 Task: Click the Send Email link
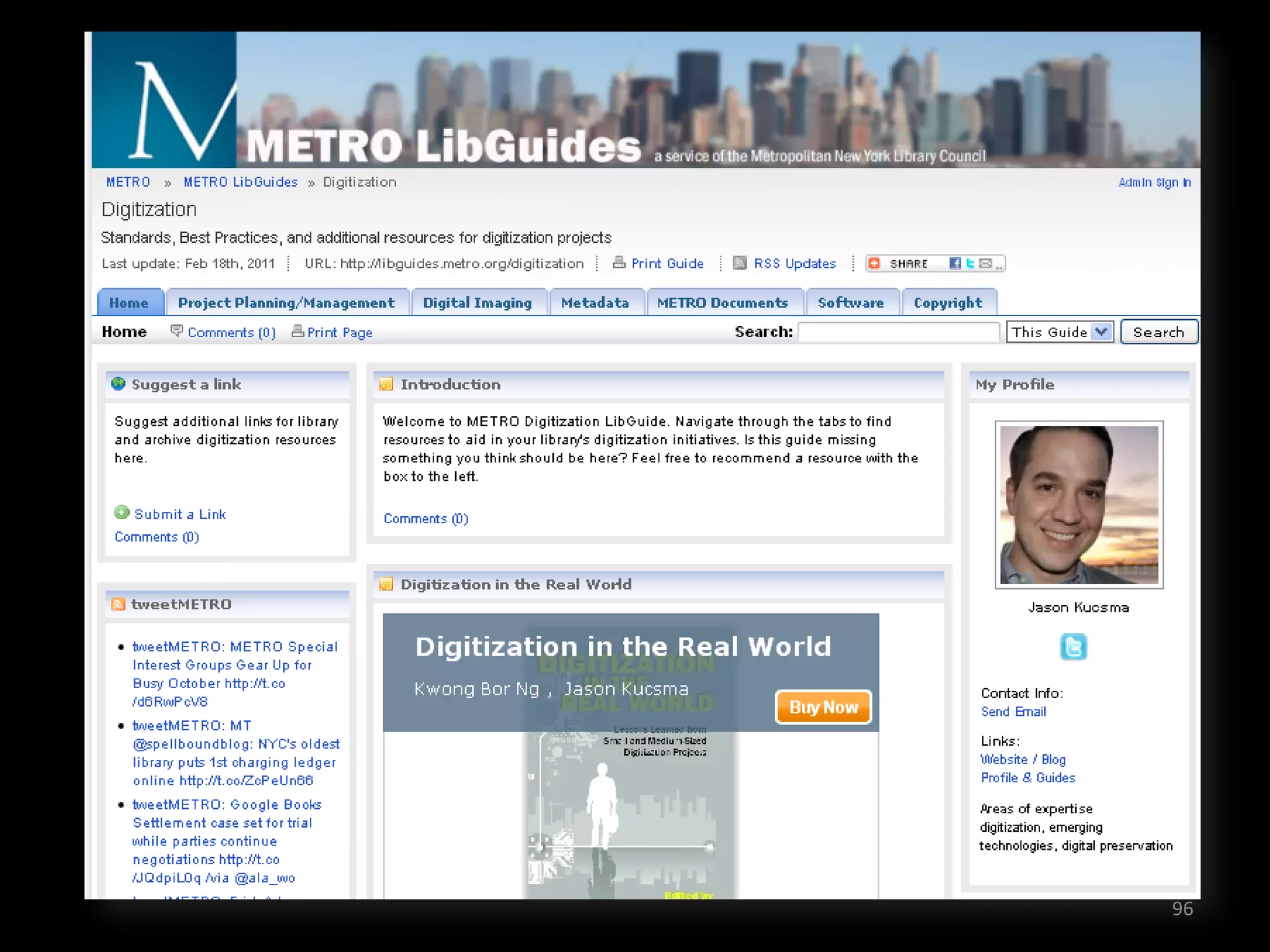click(1013, 712)
